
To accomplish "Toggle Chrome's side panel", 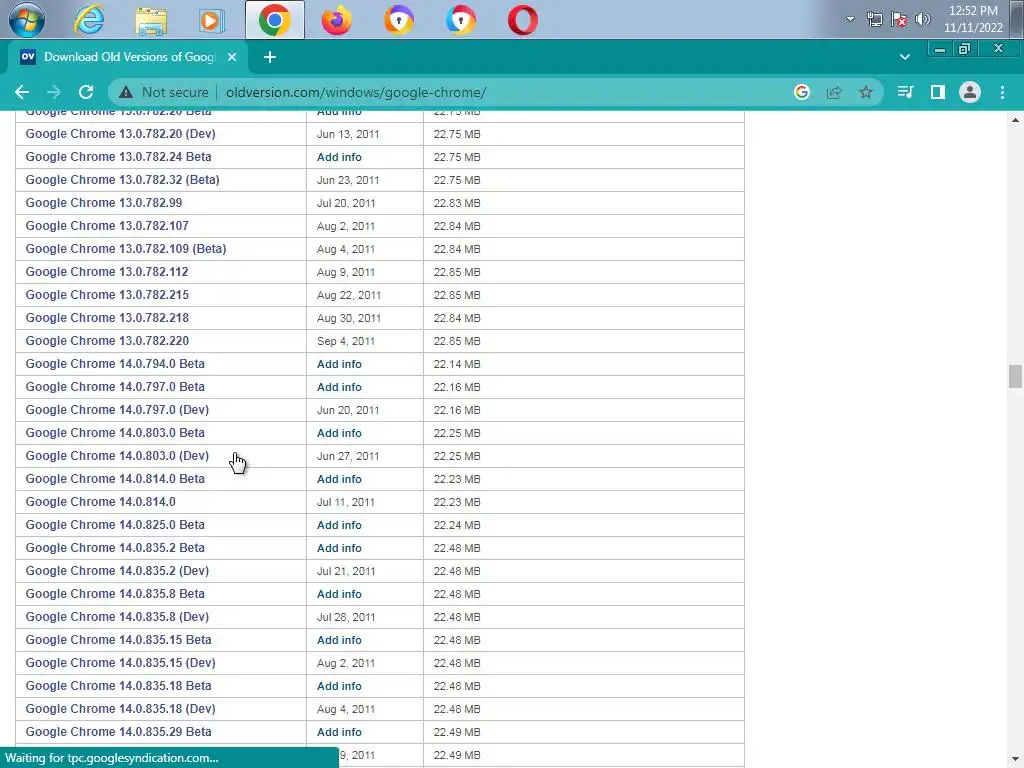I will click(938, 92).
